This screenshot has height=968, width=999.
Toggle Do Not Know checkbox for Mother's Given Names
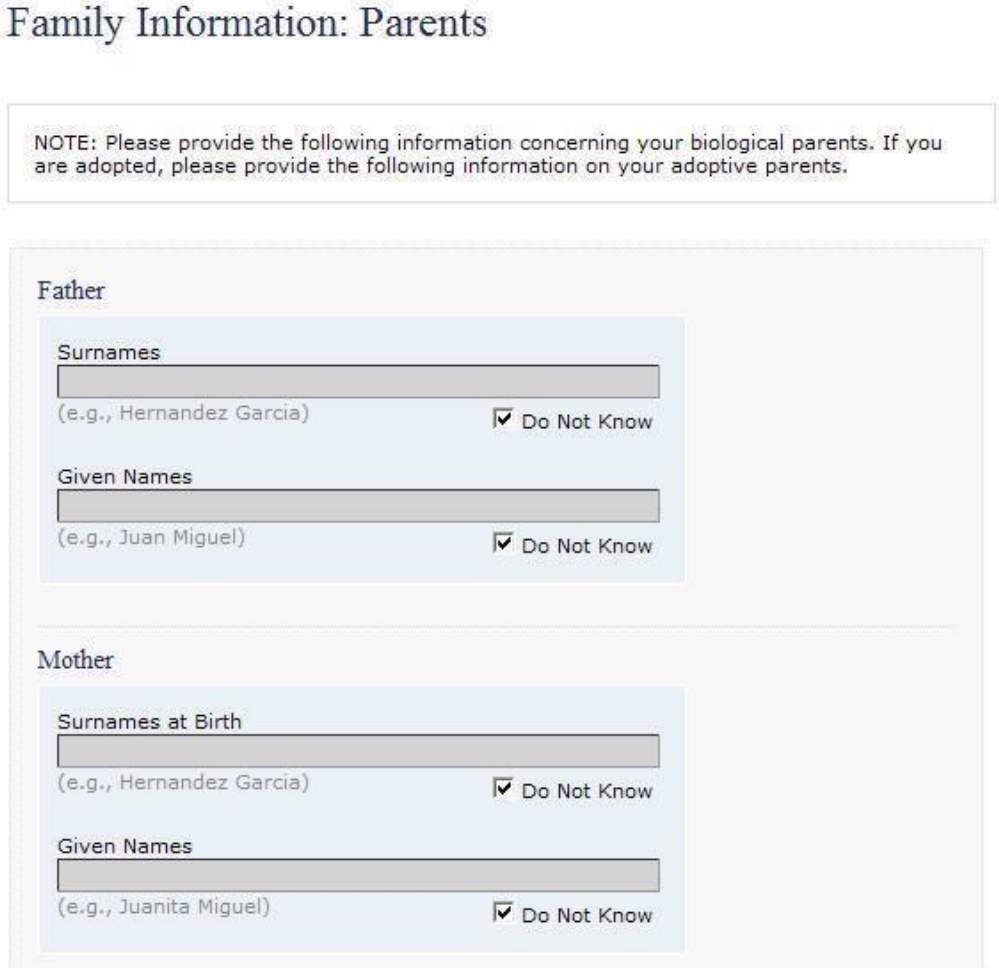503,913
